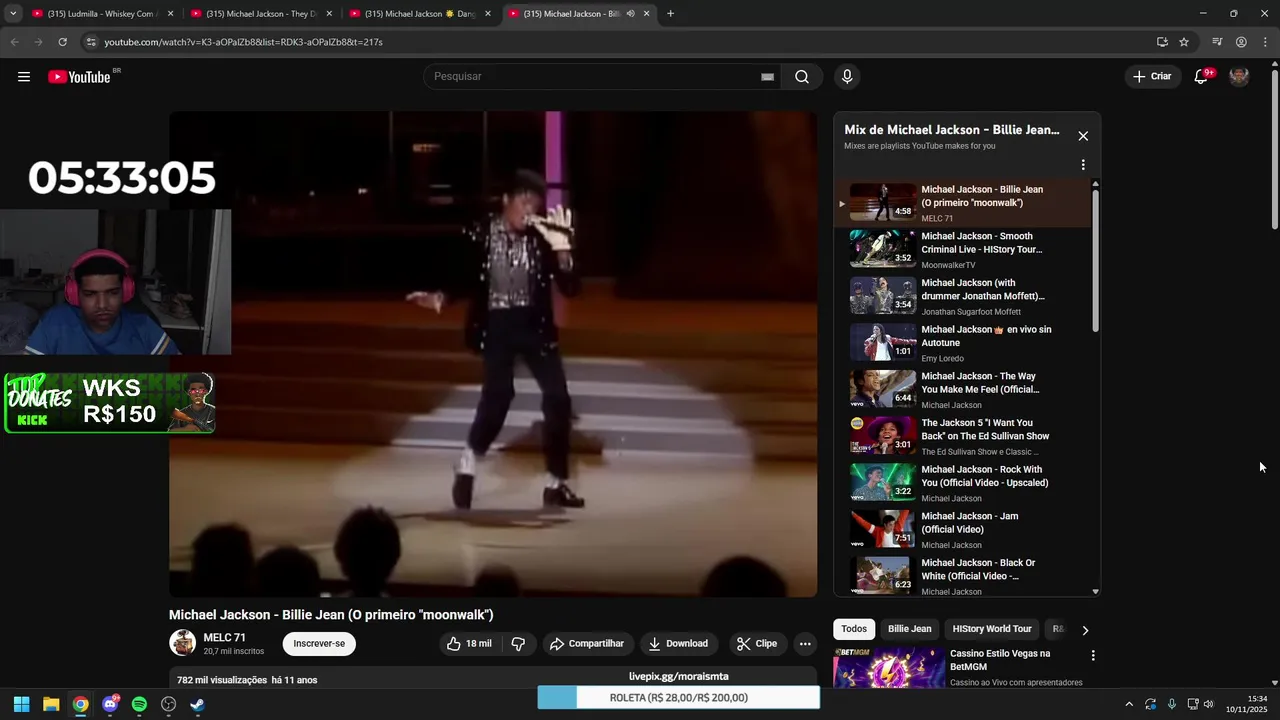Install app icon in address bar

(x=1162, y=42)
